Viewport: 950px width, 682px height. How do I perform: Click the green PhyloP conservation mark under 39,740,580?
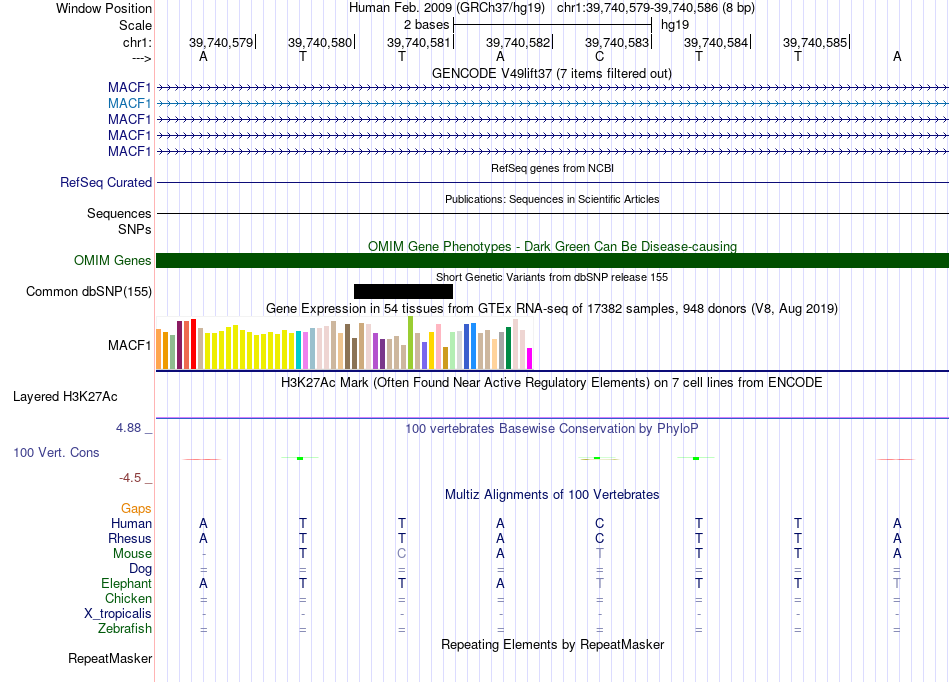pyautogui.click(x=300, y=459)
